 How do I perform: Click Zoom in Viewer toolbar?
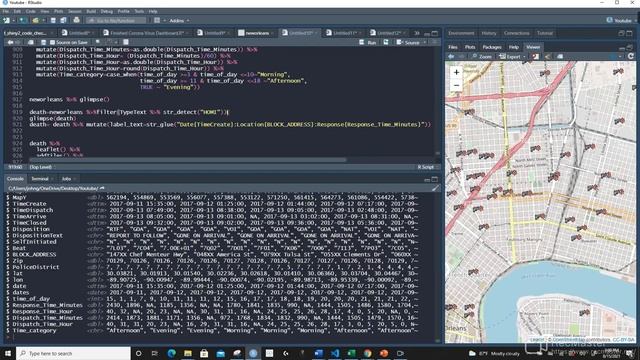point(482,57)
